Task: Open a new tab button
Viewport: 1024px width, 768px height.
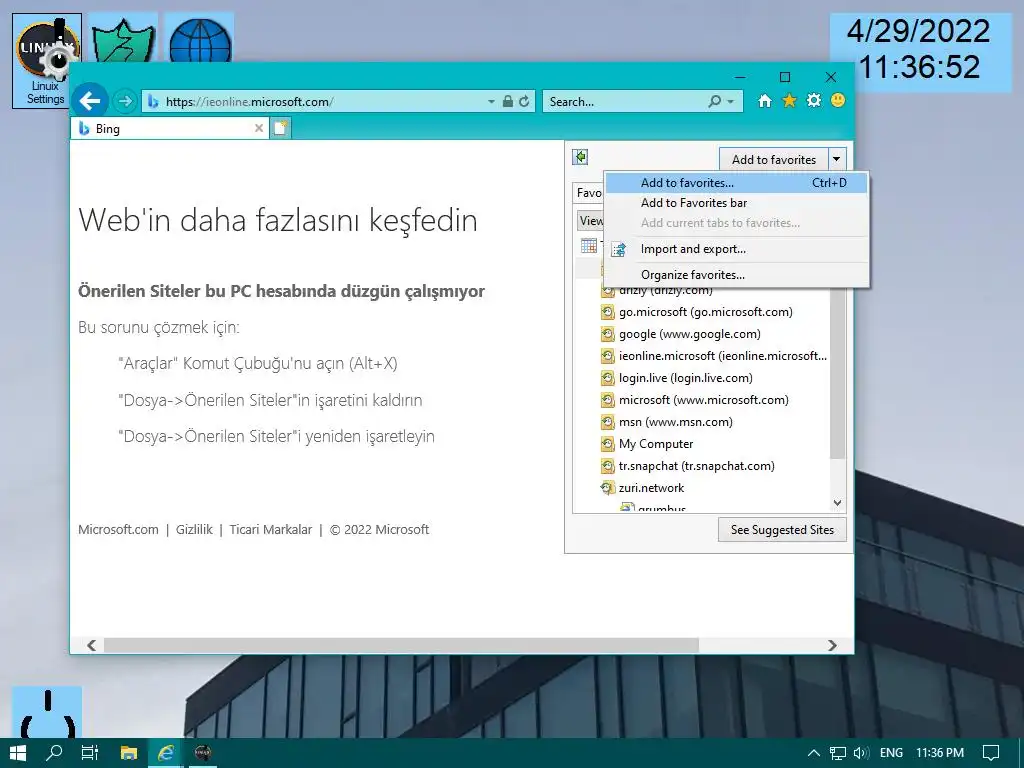Action: pos(280,128)
